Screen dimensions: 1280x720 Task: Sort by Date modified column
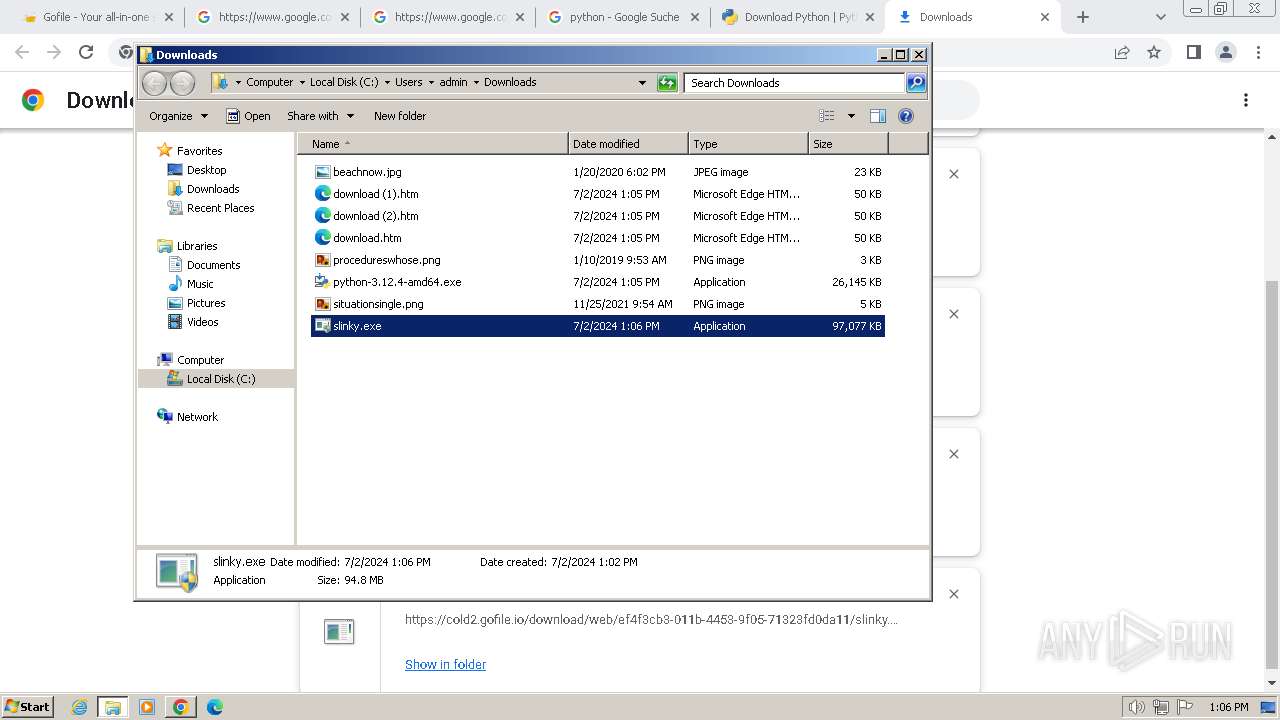[628, 144]
